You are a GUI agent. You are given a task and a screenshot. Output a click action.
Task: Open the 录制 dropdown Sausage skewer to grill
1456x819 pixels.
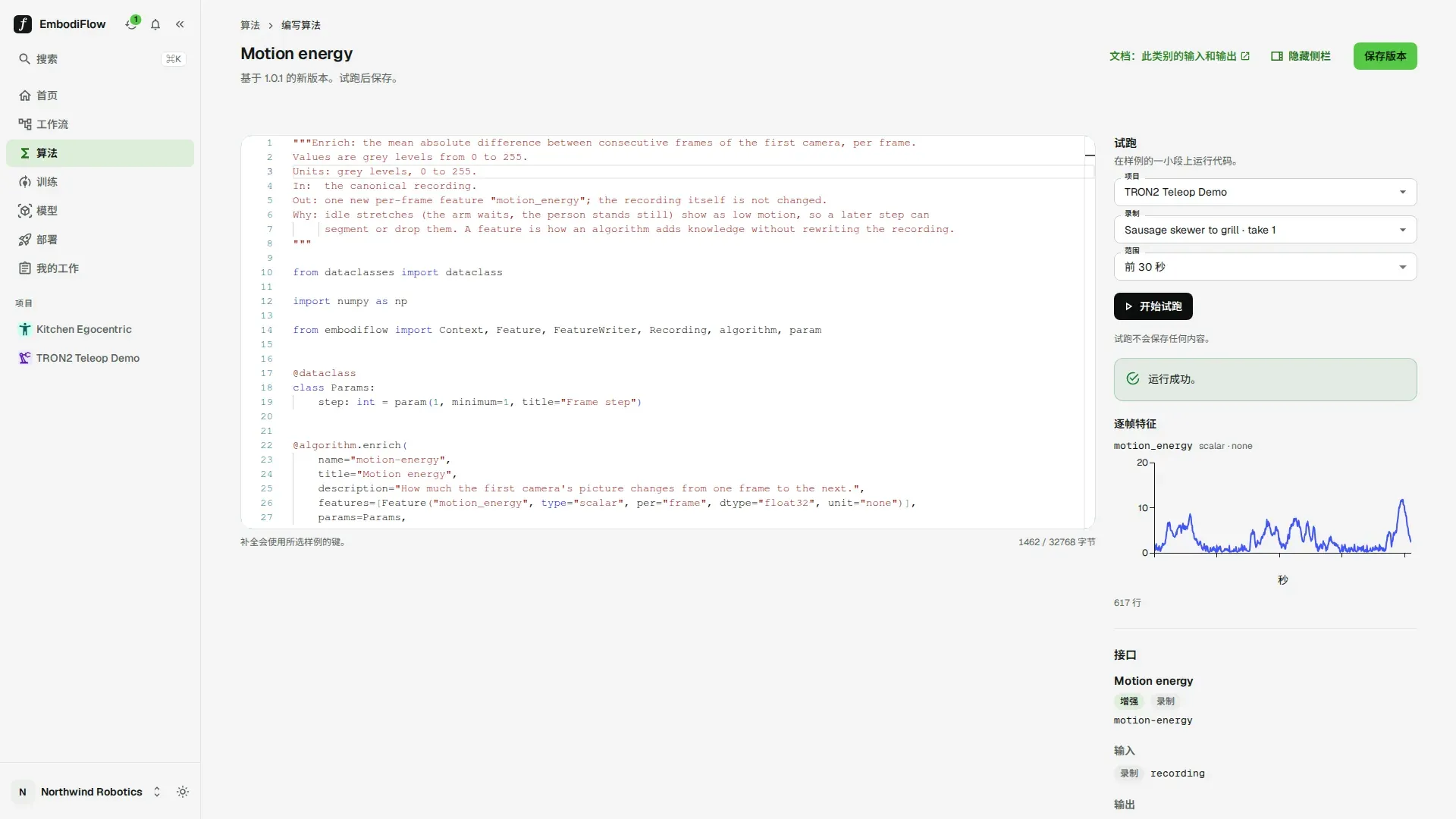1265,230
